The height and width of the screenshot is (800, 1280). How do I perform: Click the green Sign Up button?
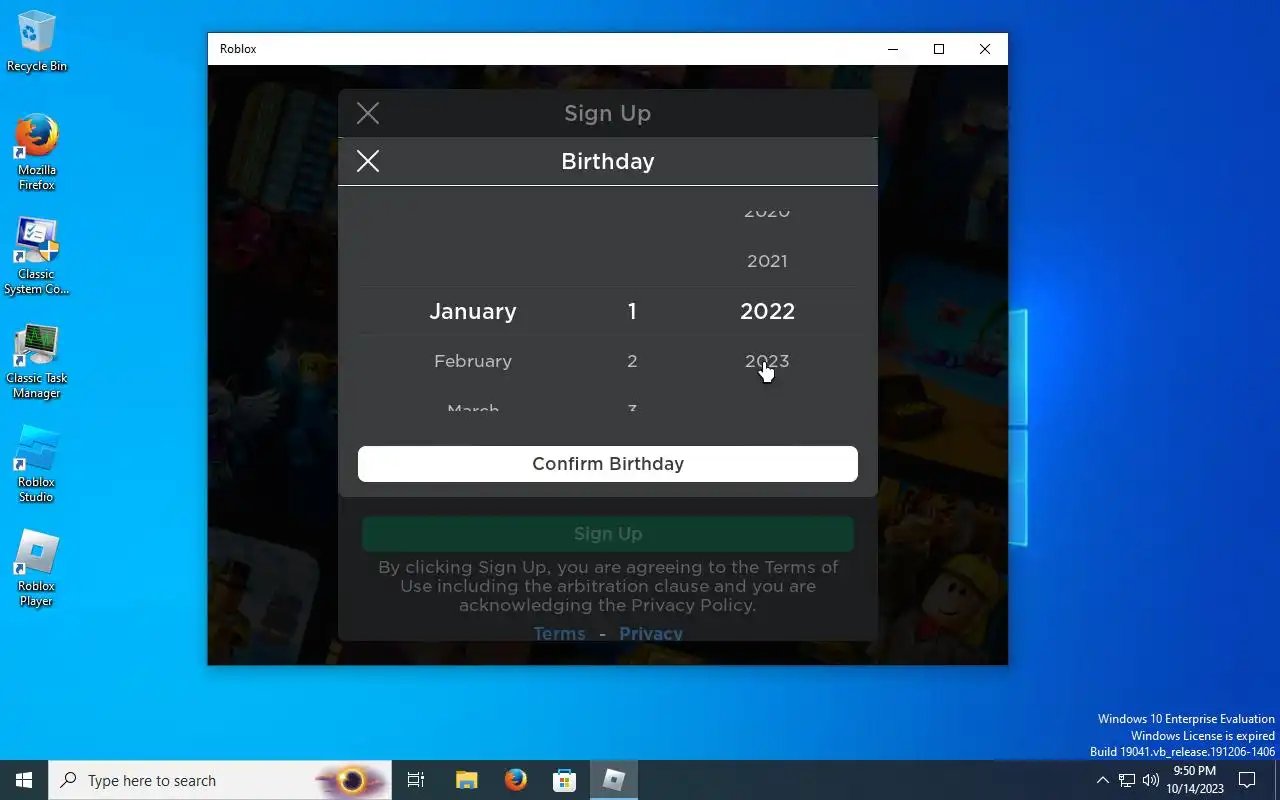[x=608, y=534]
